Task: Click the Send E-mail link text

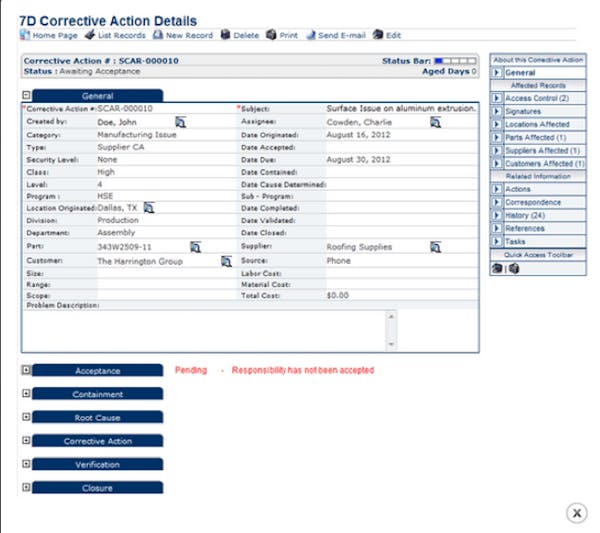Action: click(x=342, y=35)
